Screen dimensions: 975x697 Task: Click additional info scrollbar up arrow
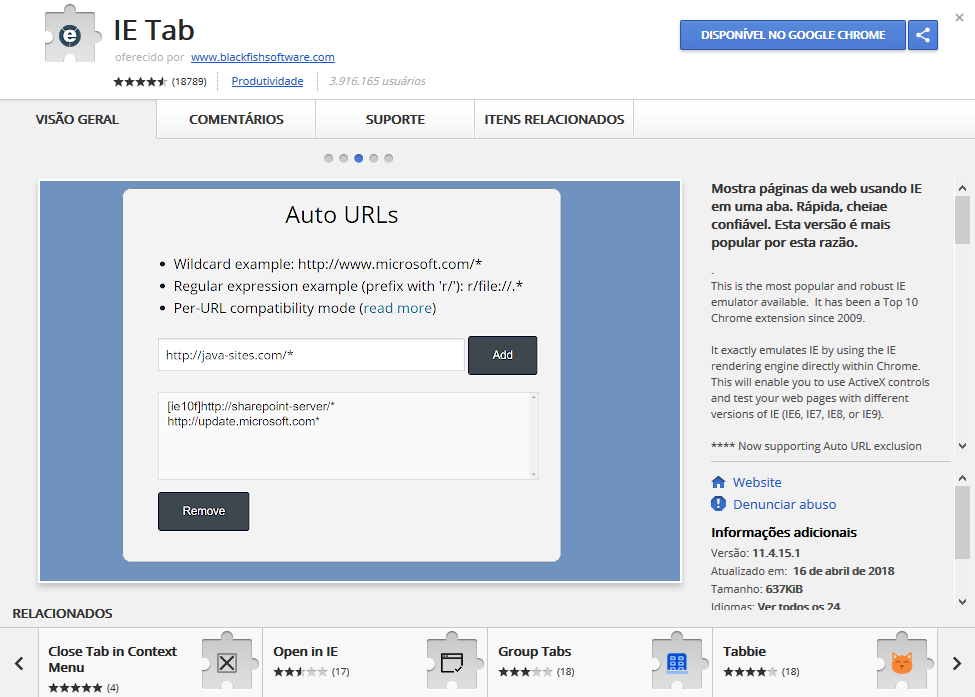pos(962,478)
